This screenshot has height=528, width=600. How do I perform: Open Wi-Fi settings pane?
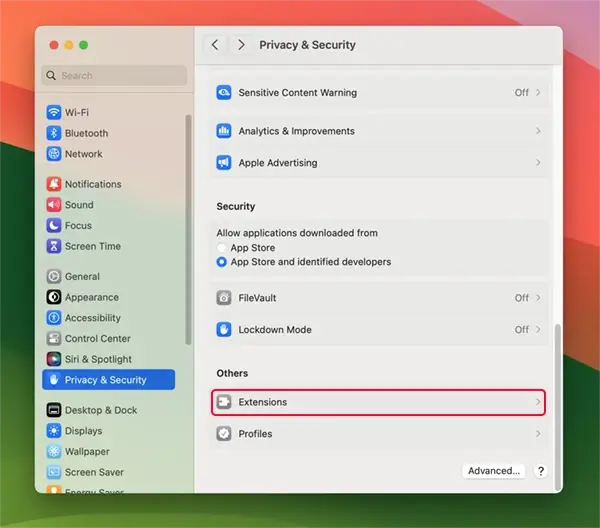(x=109, y=112)
